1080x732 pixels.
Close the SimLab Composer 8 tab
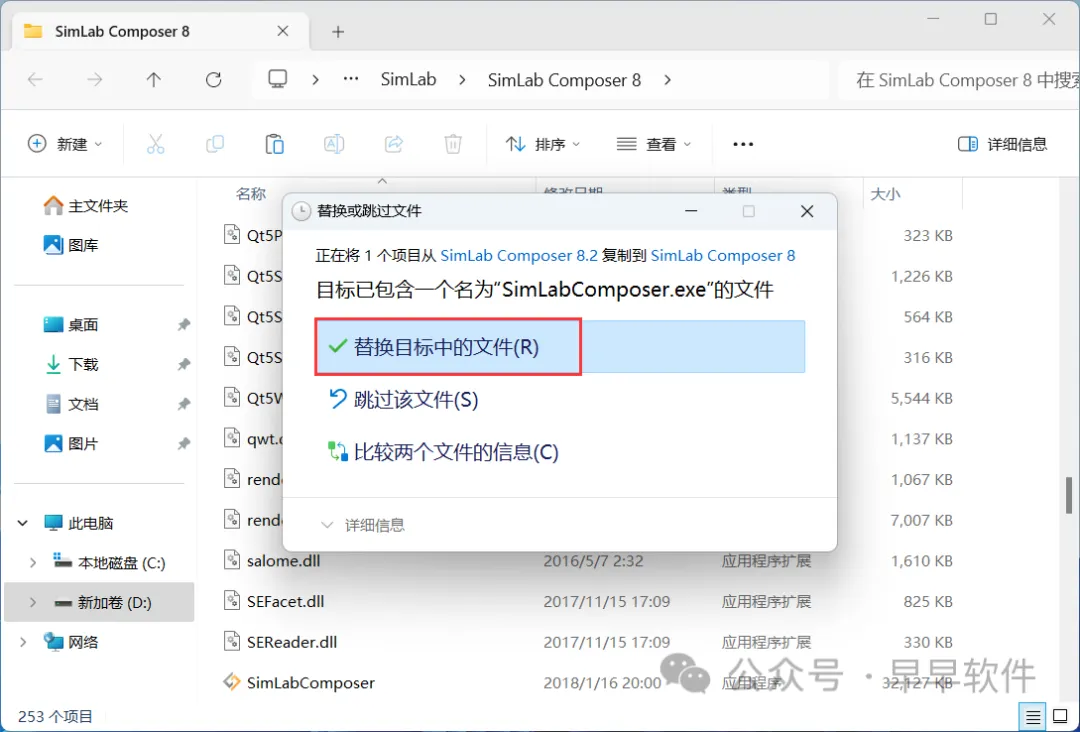tap(282, 32)
